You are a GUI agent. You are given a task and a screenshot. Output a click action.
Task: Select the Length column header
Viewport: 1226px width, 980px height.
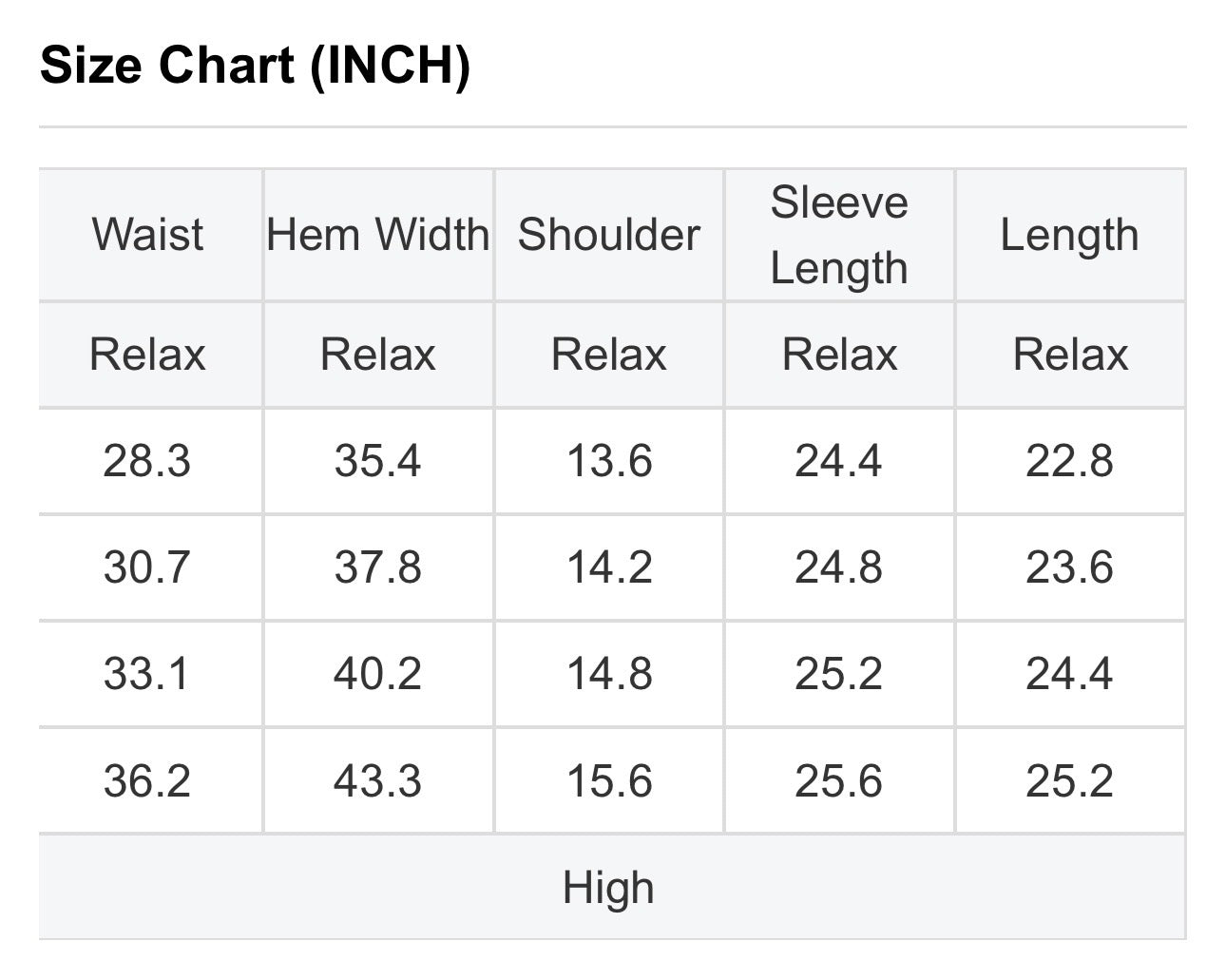click(x=1070, y=235)
